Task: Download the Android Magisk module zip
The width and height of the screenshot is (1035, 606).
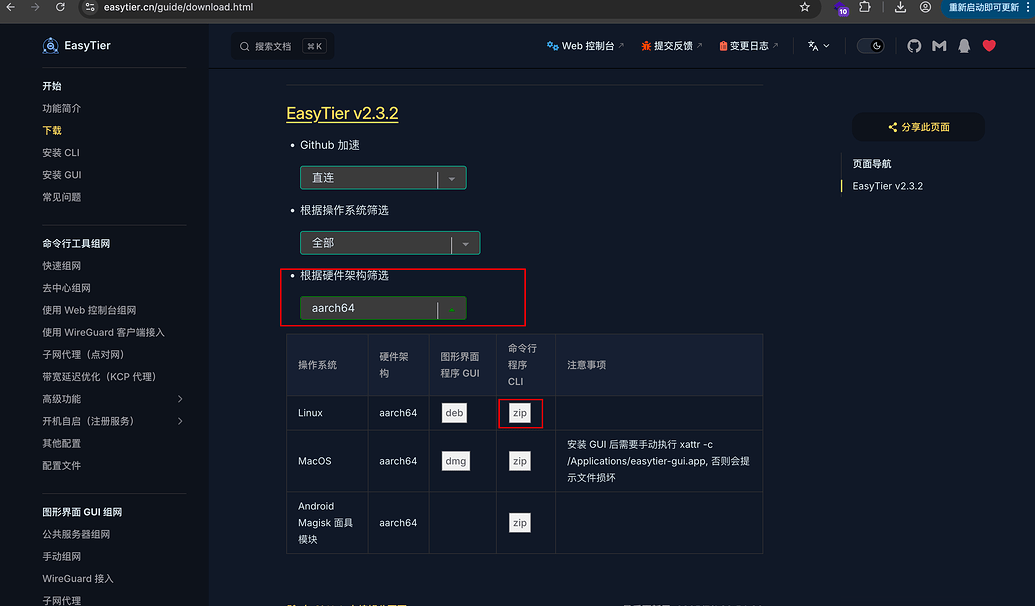Action: [x=519, y=523]
